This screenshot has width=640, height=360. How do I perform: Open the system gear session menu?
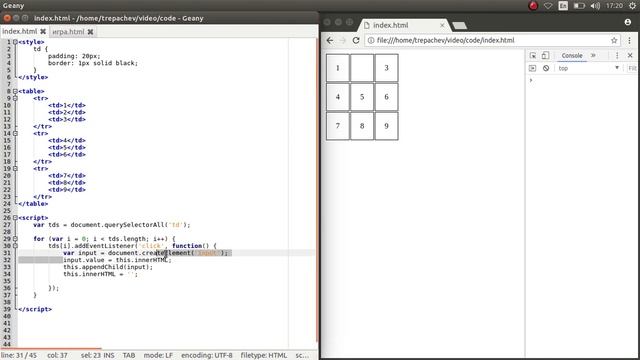632,6
